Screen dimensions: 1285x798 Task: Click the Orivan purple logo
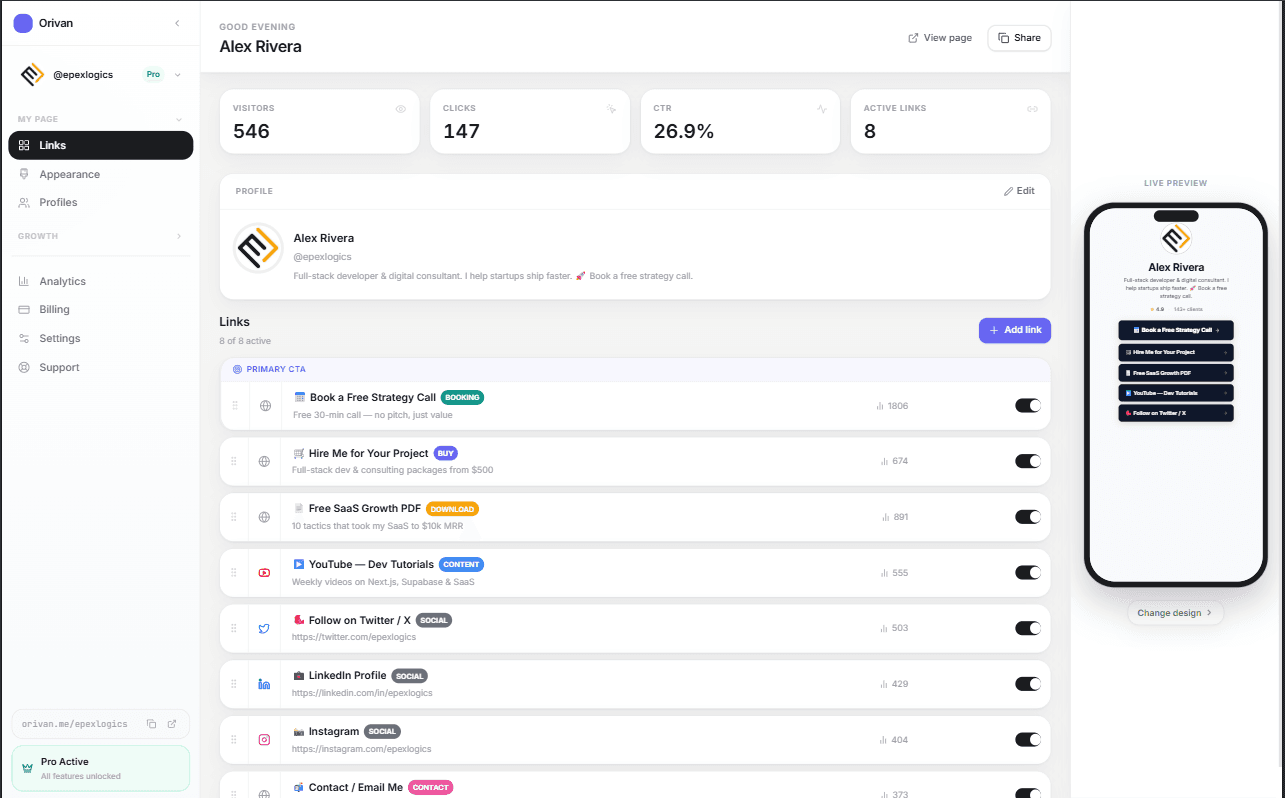23,23
